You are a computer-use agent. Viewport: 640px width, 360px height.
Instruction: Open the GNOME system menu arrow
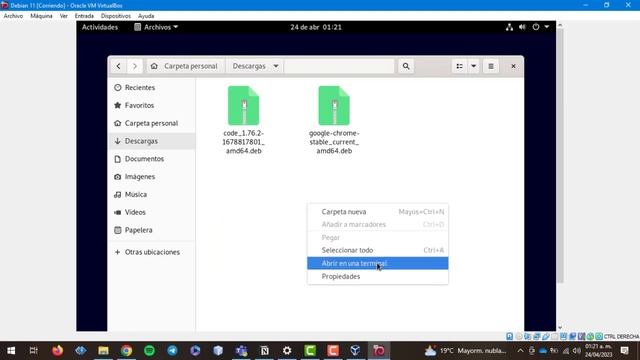point(547,27)
